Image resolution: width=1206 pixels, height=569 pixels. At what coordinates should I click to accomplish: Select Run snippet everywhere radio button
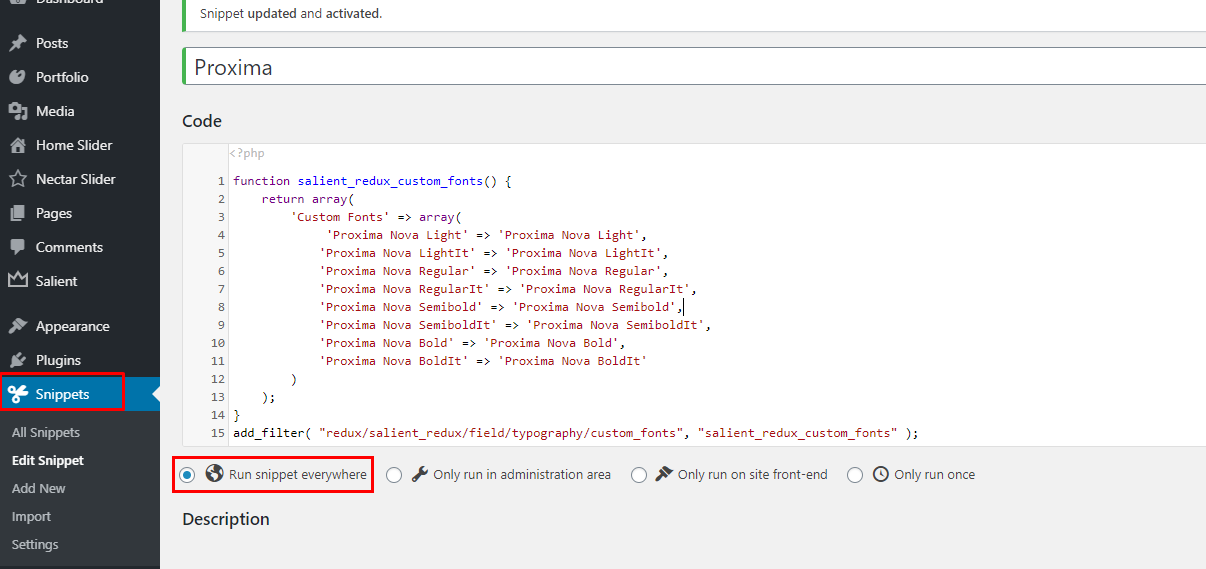[x=187, y=475]
